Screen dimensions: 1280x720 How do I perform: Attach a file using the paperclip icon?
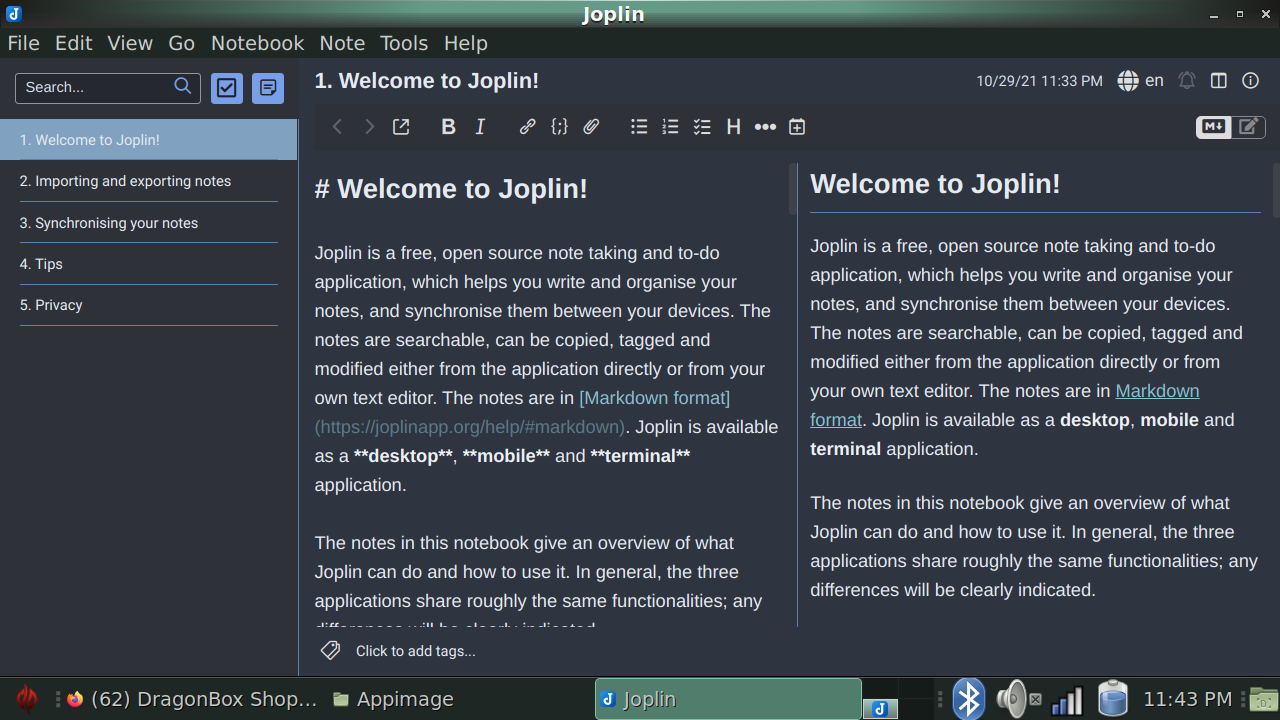tap(591, 127)
